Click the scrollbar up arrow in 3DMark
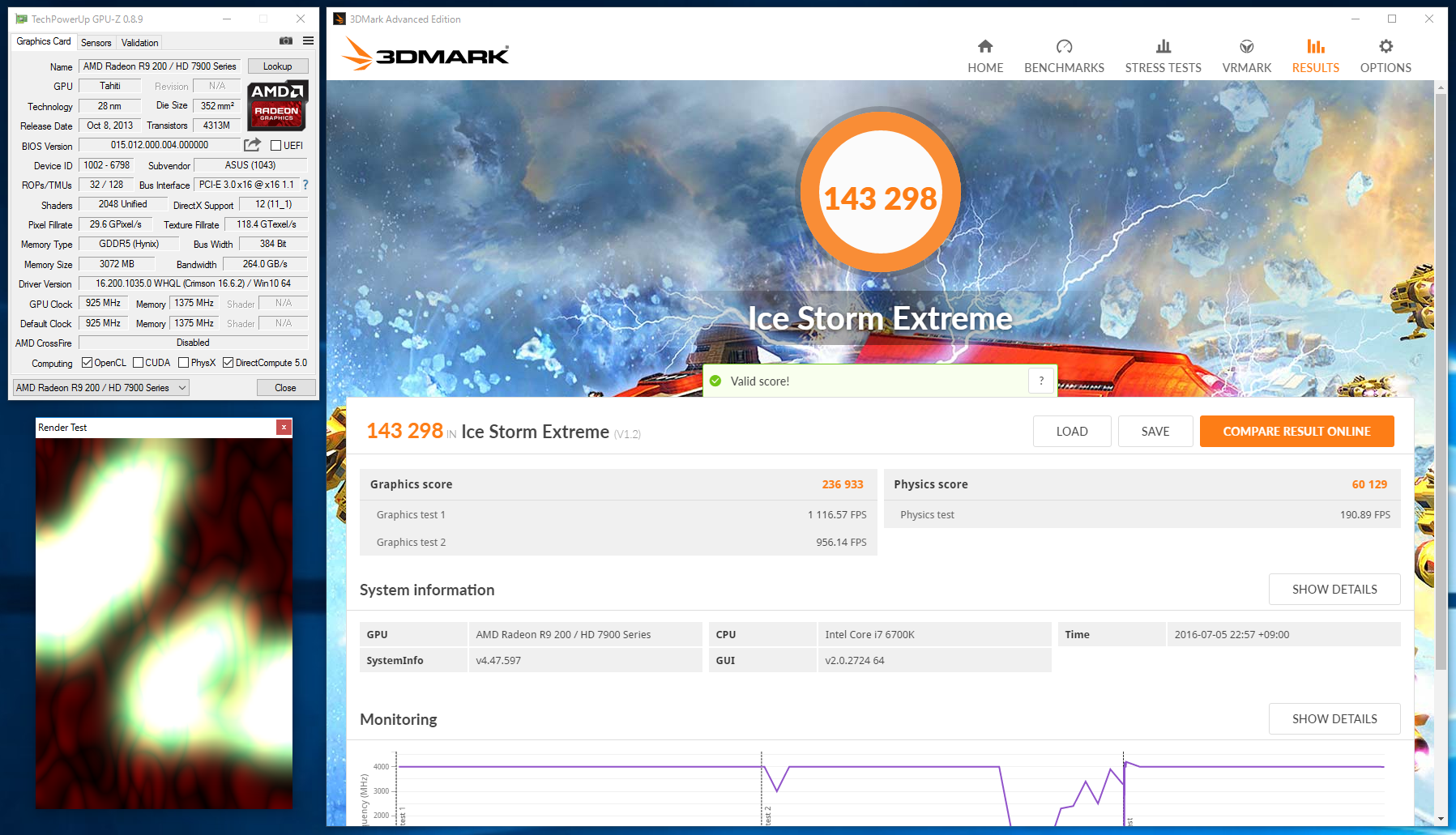This screenshot has width=1456, height=835. click(x=1441, y=87)
